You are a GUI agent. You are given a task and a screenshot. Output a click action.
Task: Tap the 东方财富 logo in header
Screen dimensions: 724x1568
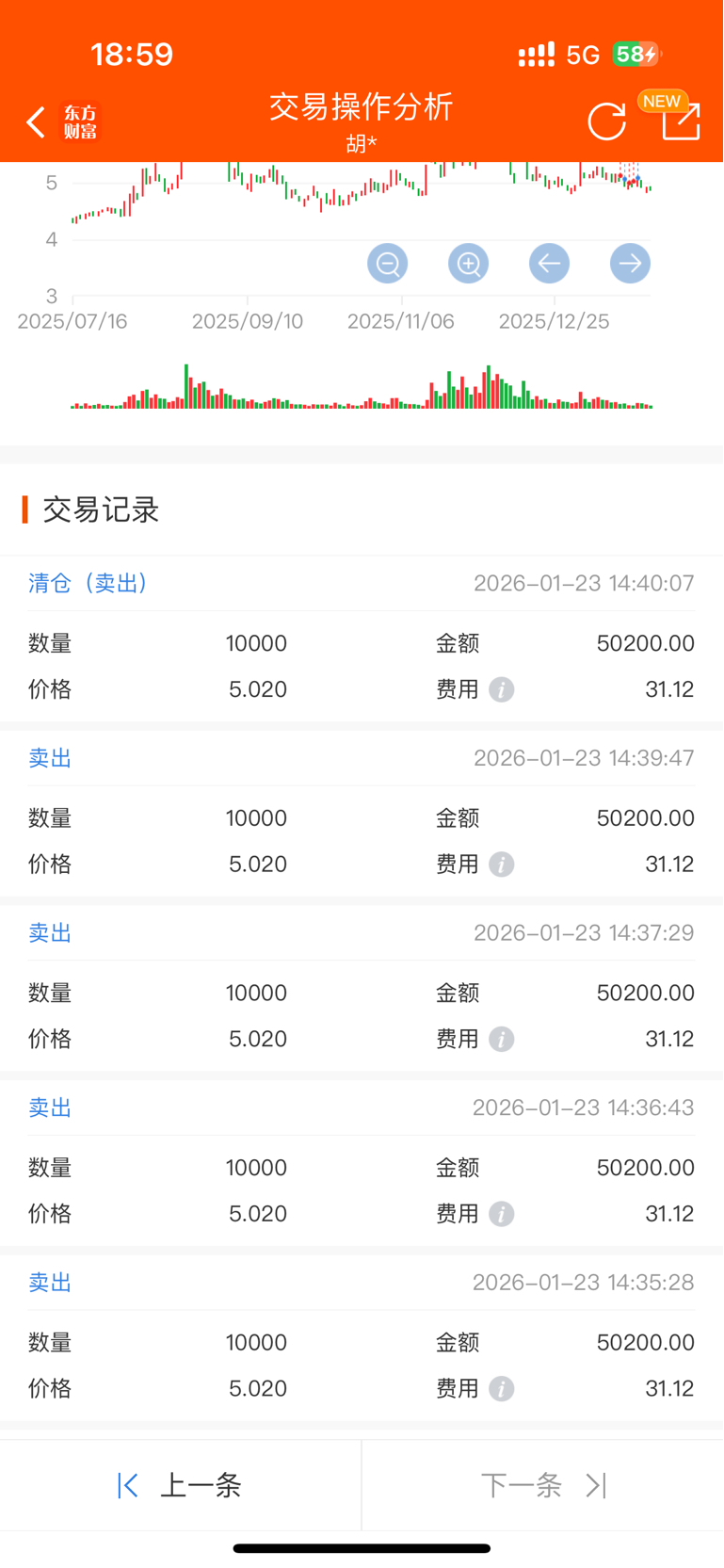coord(80,122)
